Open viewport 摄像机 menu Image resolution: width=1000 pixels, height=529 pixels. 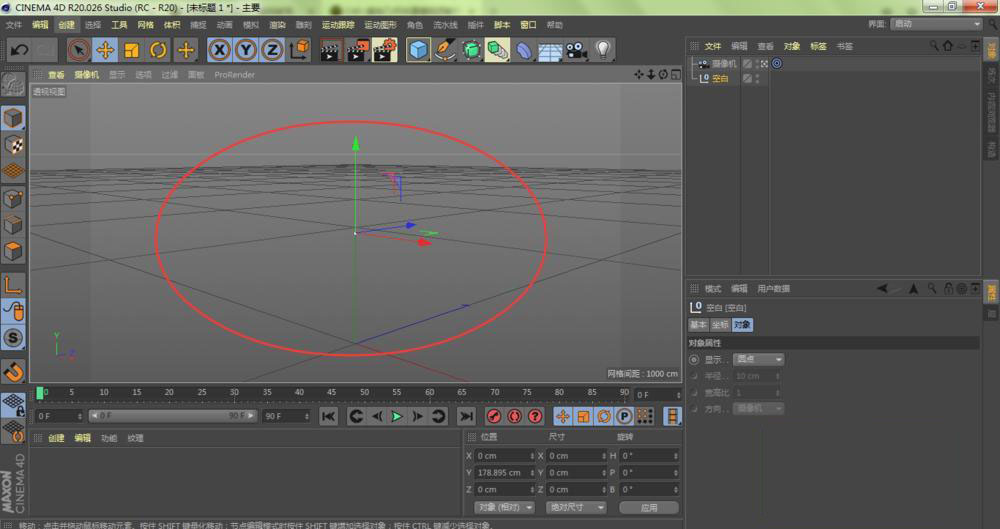(86, 75)
